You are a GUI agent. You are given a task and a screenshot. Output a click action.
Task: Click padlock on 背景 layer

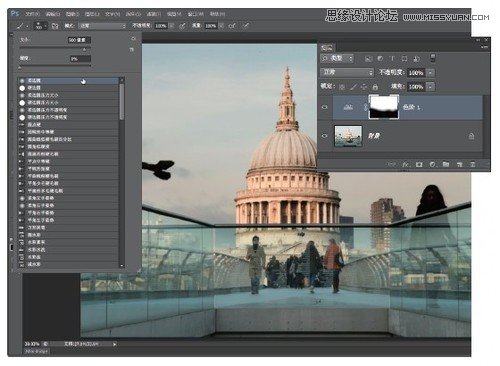pyautogui.click(x=471, y=136)
